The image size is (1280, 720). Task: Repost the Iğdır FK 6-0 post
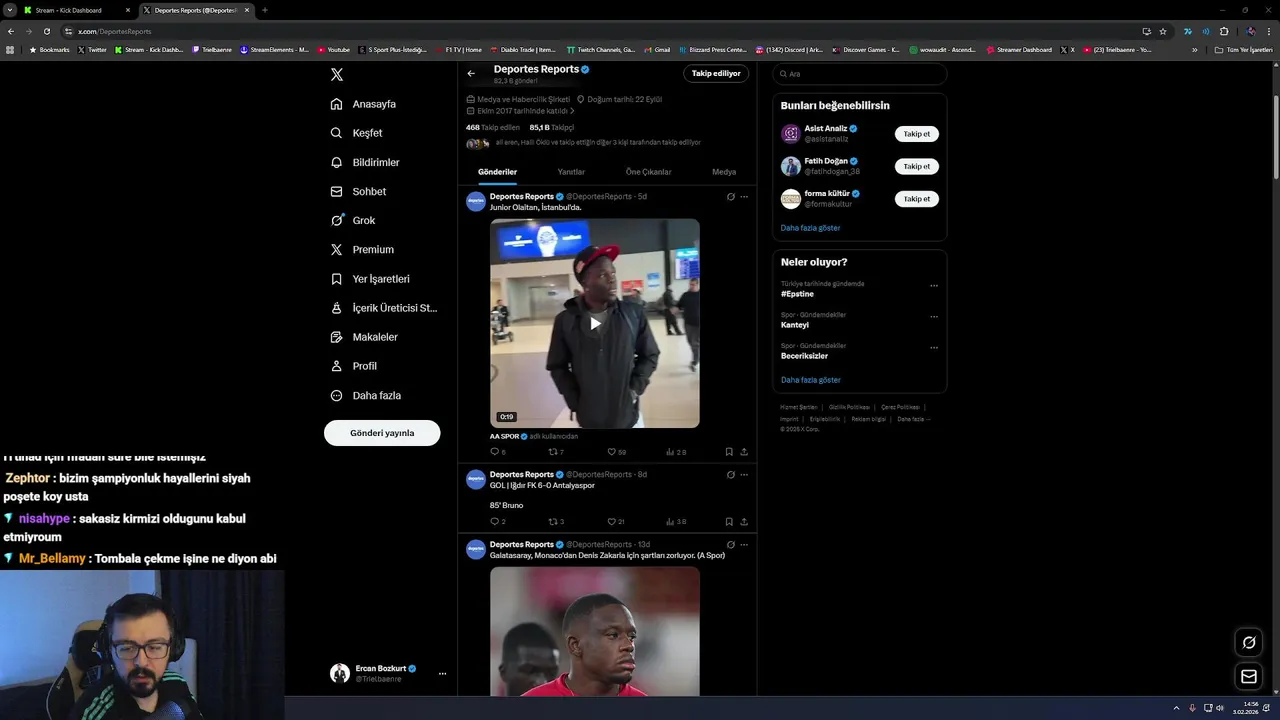[x=553, y=521]
